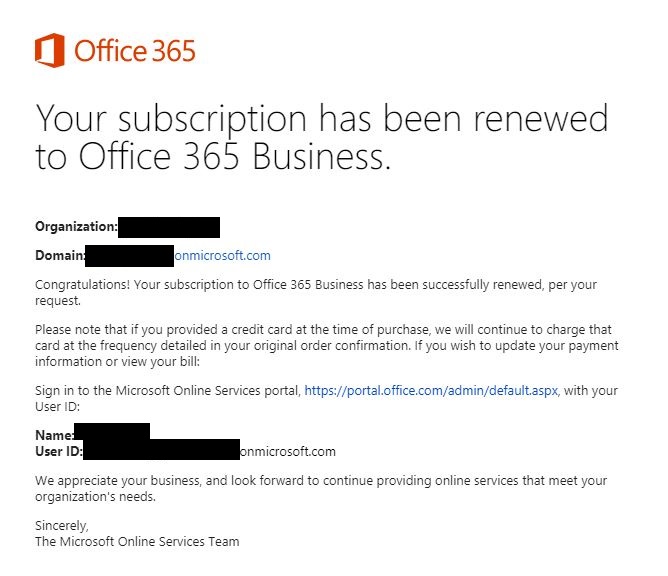Click the Office 365 wordmark text
This screenshot has width=668, height=576.
(135, 51)
